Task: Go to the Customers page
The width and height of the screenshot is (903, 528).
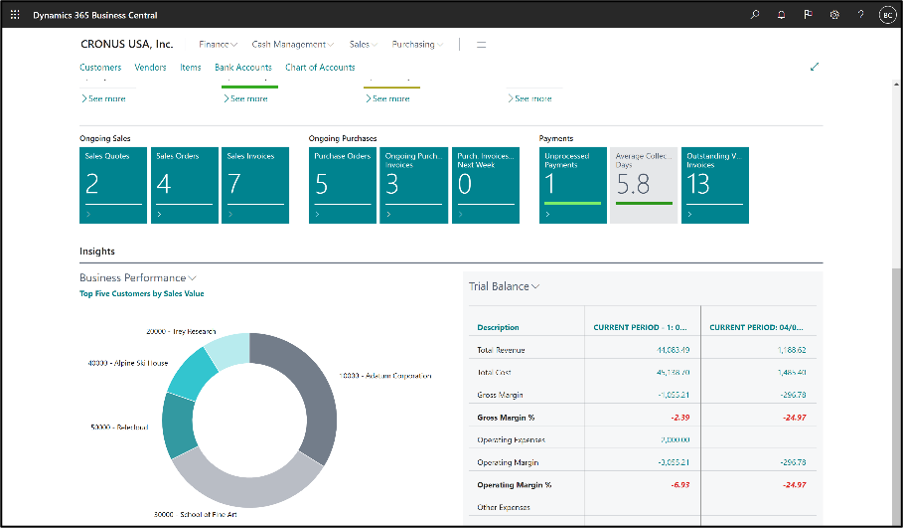Action: [x=100, y=68]
